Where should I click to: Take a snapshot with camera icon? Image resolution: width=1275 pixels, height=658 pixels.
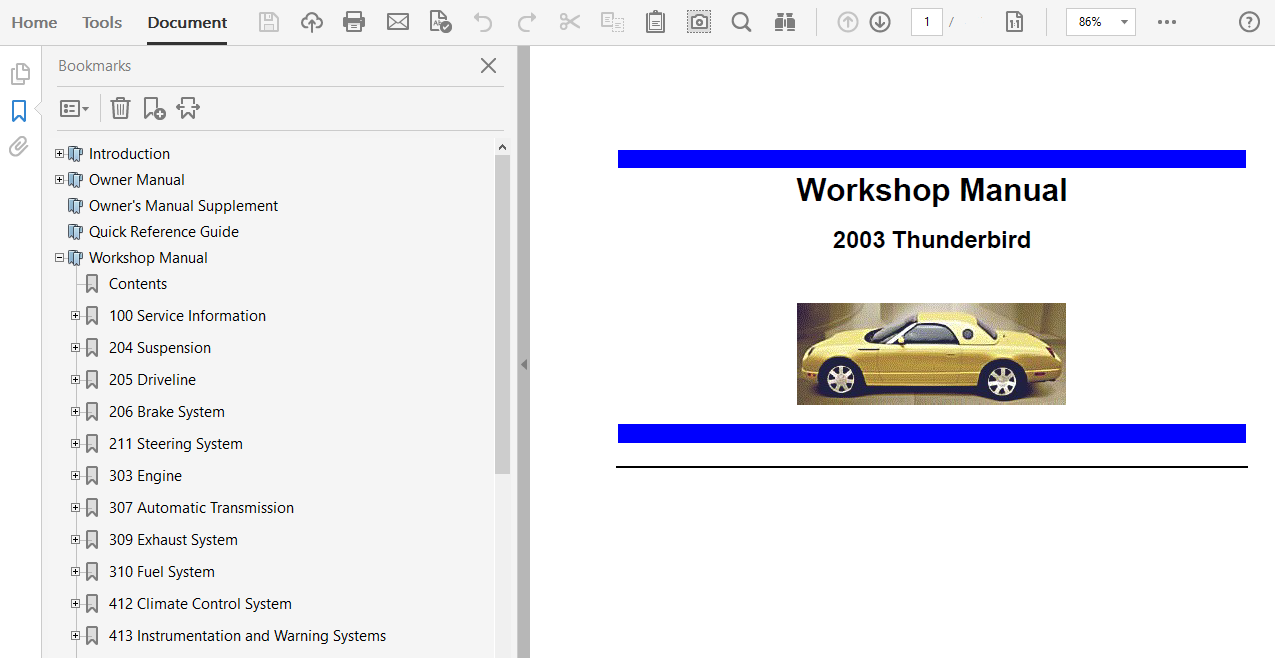[x=699, y=22]
